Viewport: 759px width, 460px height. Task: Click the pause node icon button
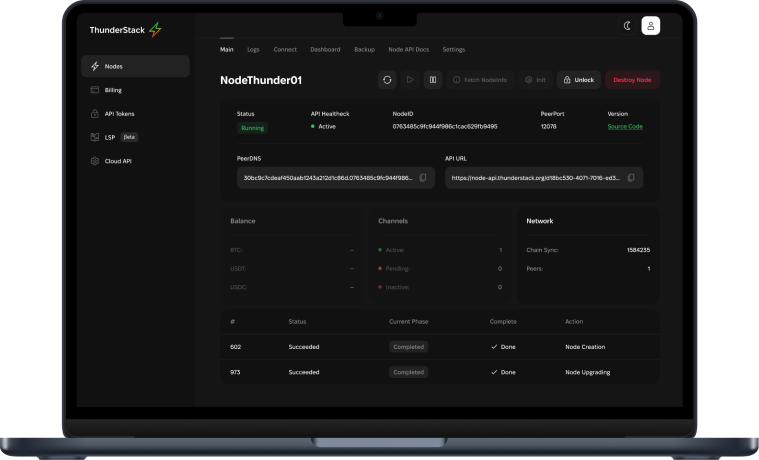click(x=432, y=80)
